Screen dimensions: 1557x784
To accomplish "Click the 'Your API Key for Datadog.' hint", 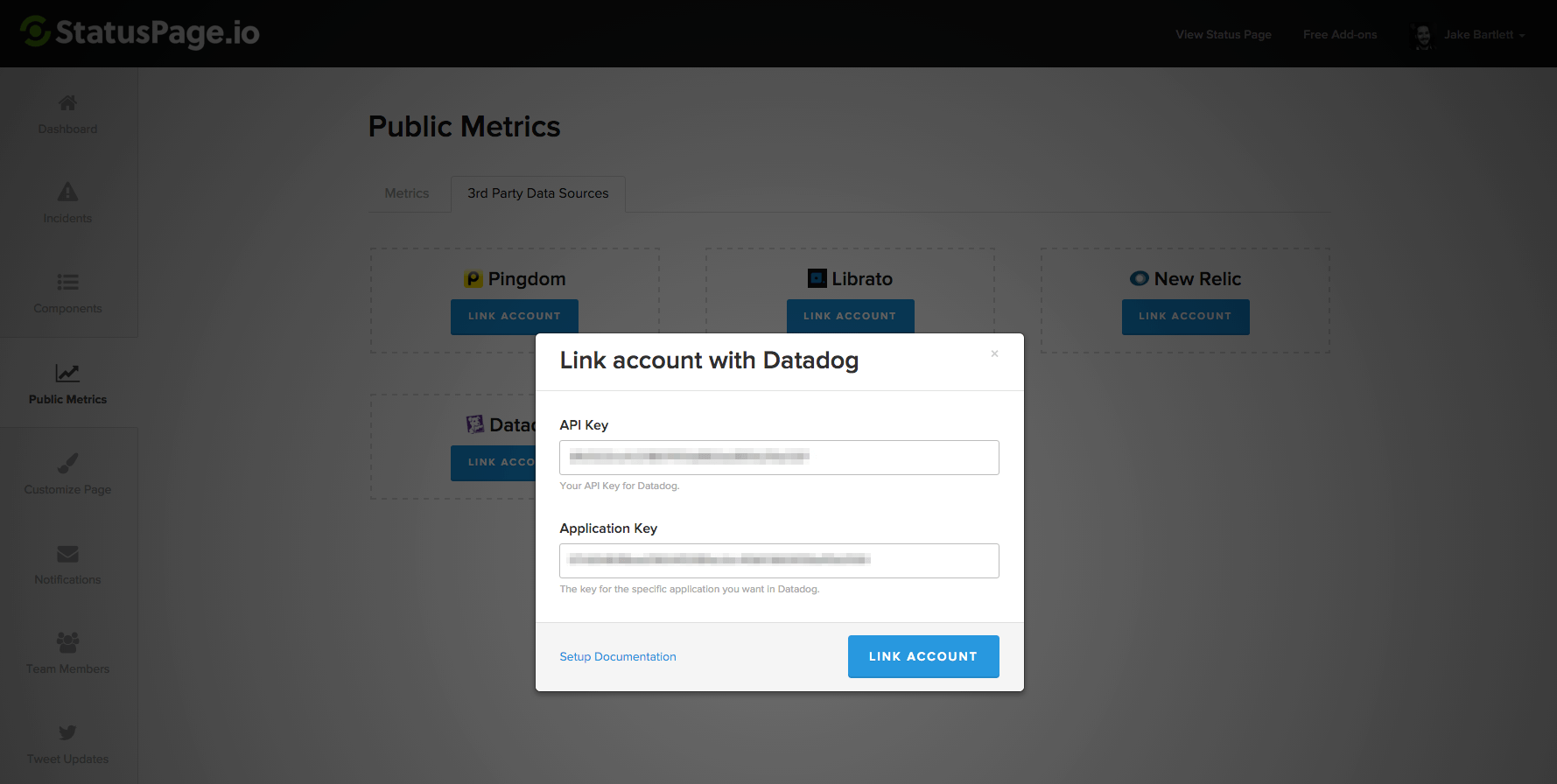I will (x=620, y=486).
